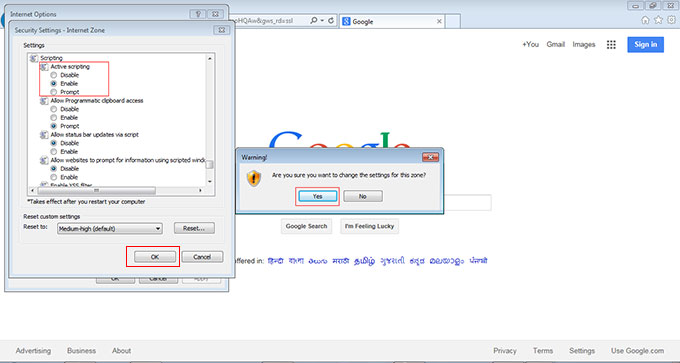Click the vertical scrollbar thumb in settings list
The height and width of the screenshot is (363, 680).
tap(210, 165)
